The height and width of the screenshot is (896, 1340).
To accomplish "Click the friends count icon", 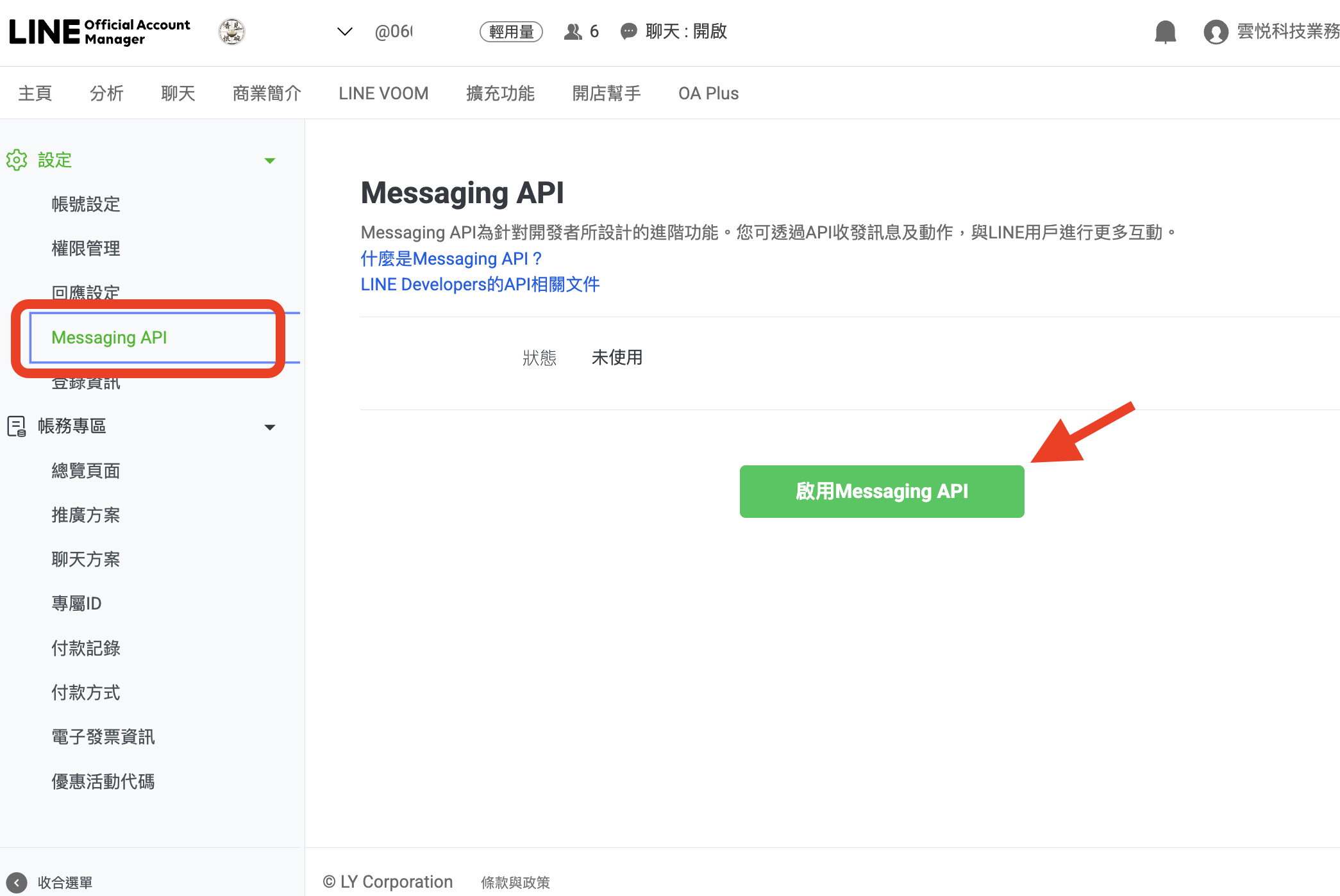I will (x=573, y=31).
